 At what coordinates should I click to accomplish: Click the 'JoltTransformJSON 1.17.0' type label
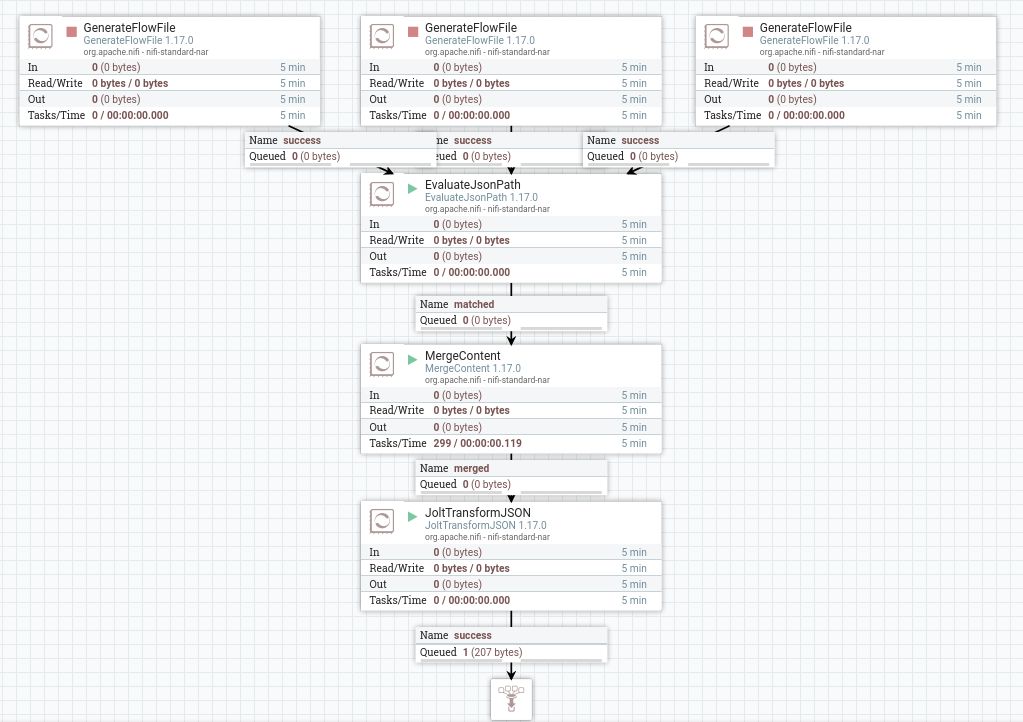coord(485,525)
